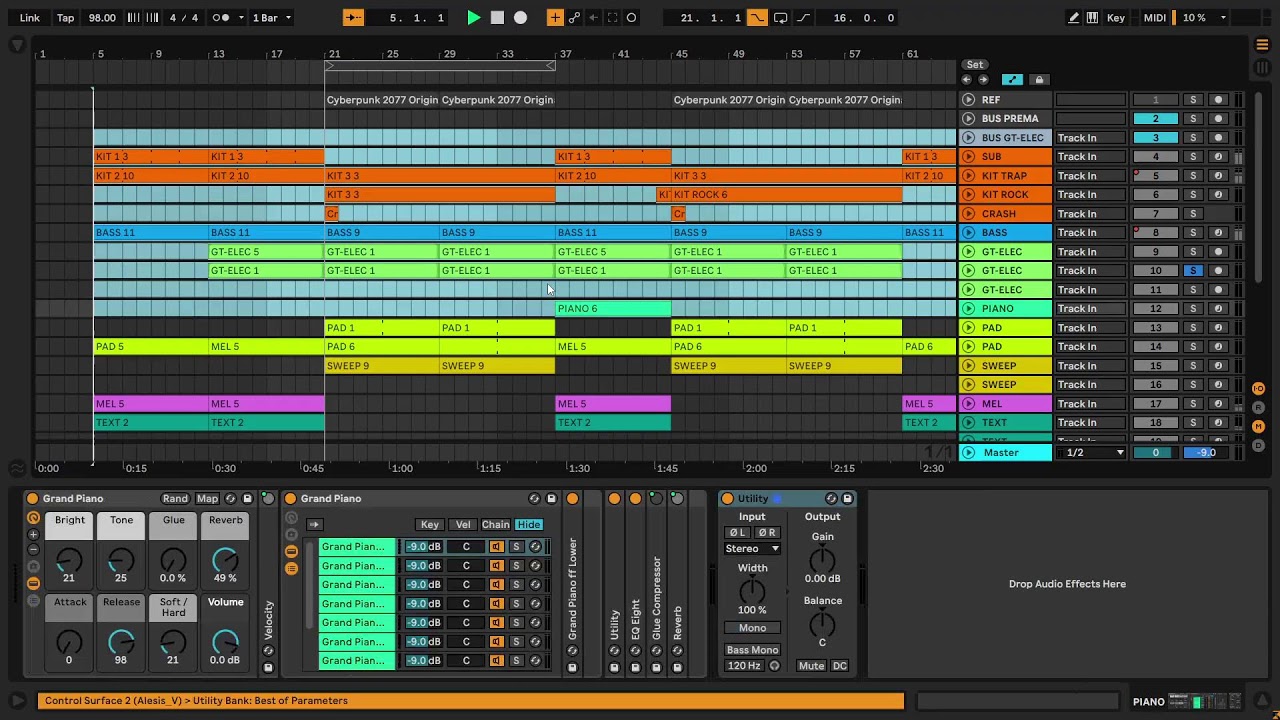The height and width of the screenshot is (720, 1280).
Task: Click the Link sync button
Action: [x=30, y=18]
